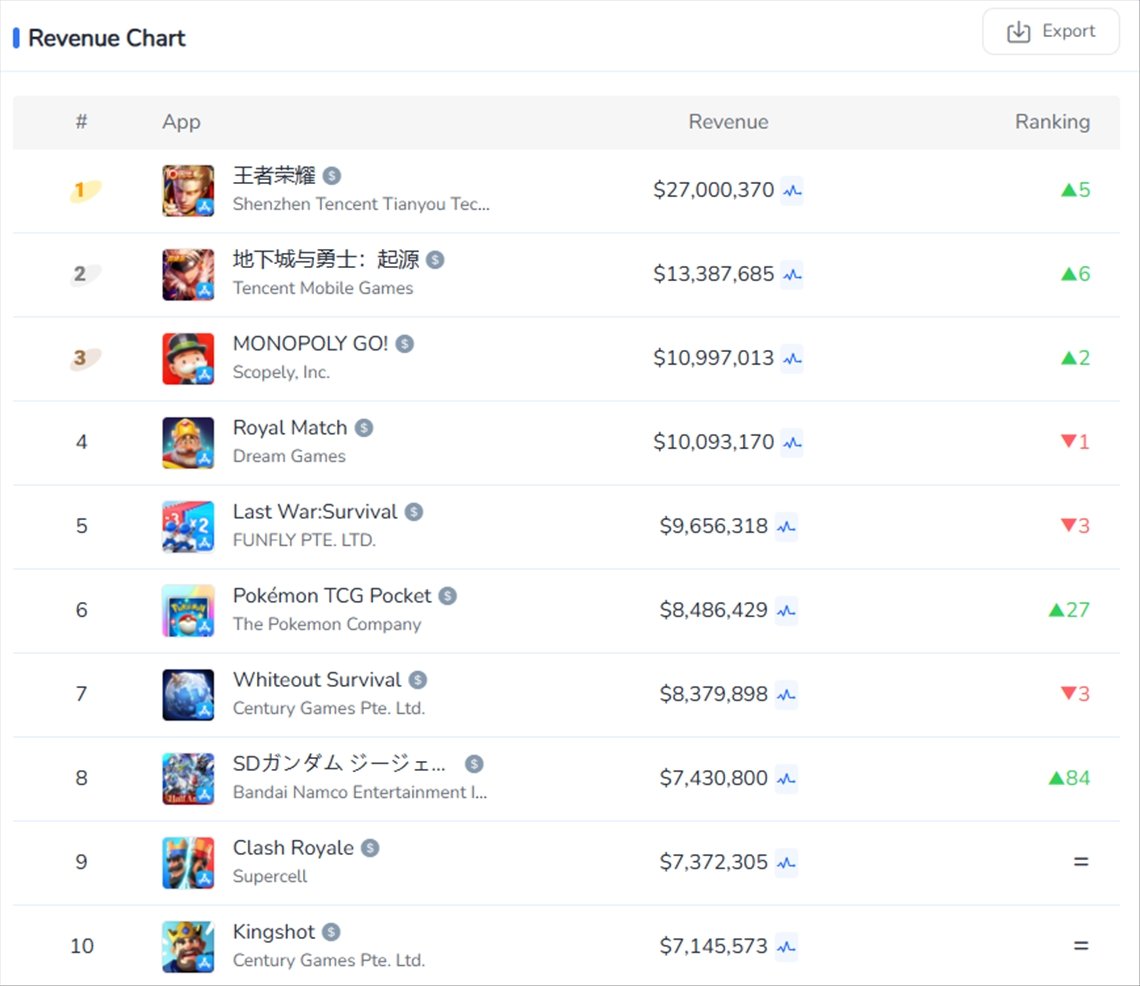Click the Royal Match app icon

188,442
